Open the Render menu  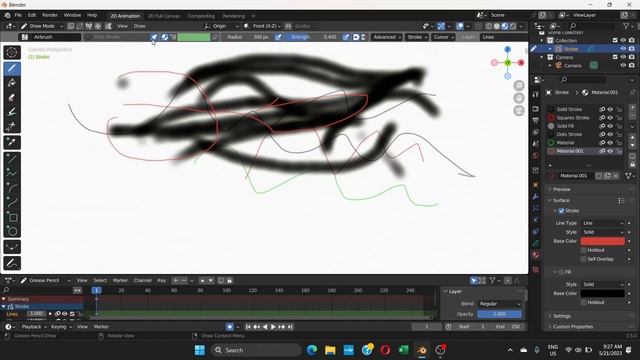click(50, 15)
